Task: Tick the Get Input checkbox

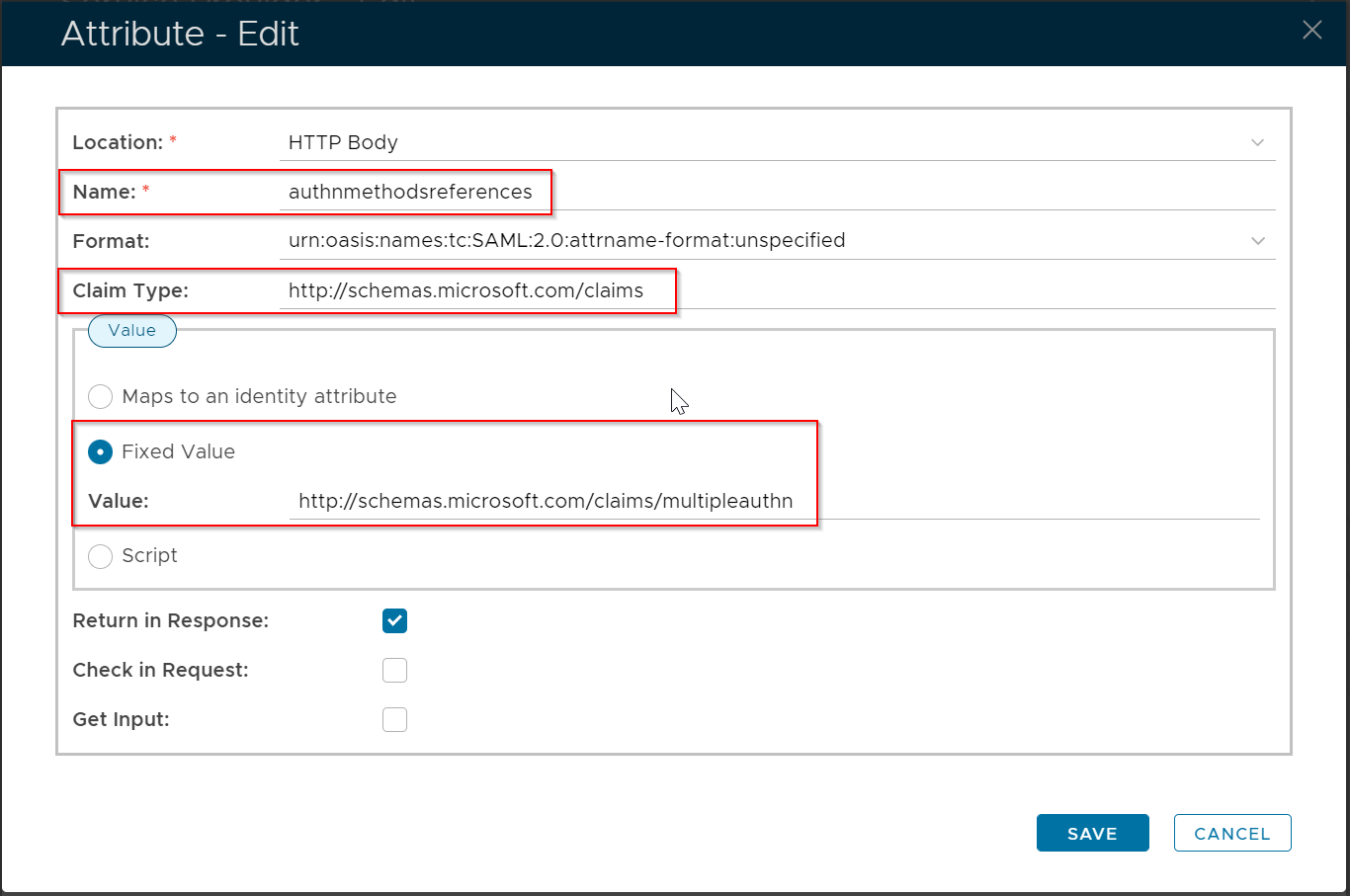Action: tap(394, 720)
